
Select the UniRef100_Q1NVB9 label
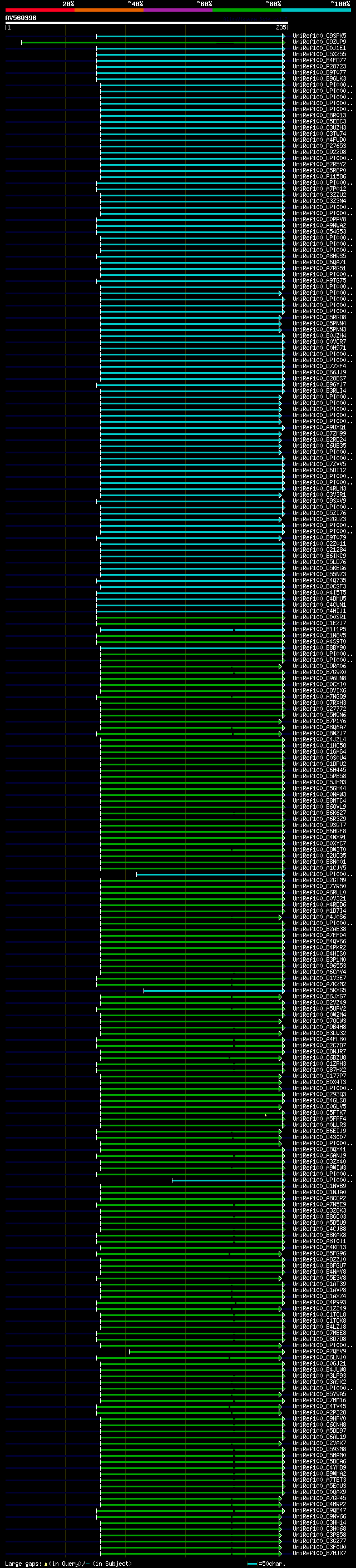(x=319, y=1186)
